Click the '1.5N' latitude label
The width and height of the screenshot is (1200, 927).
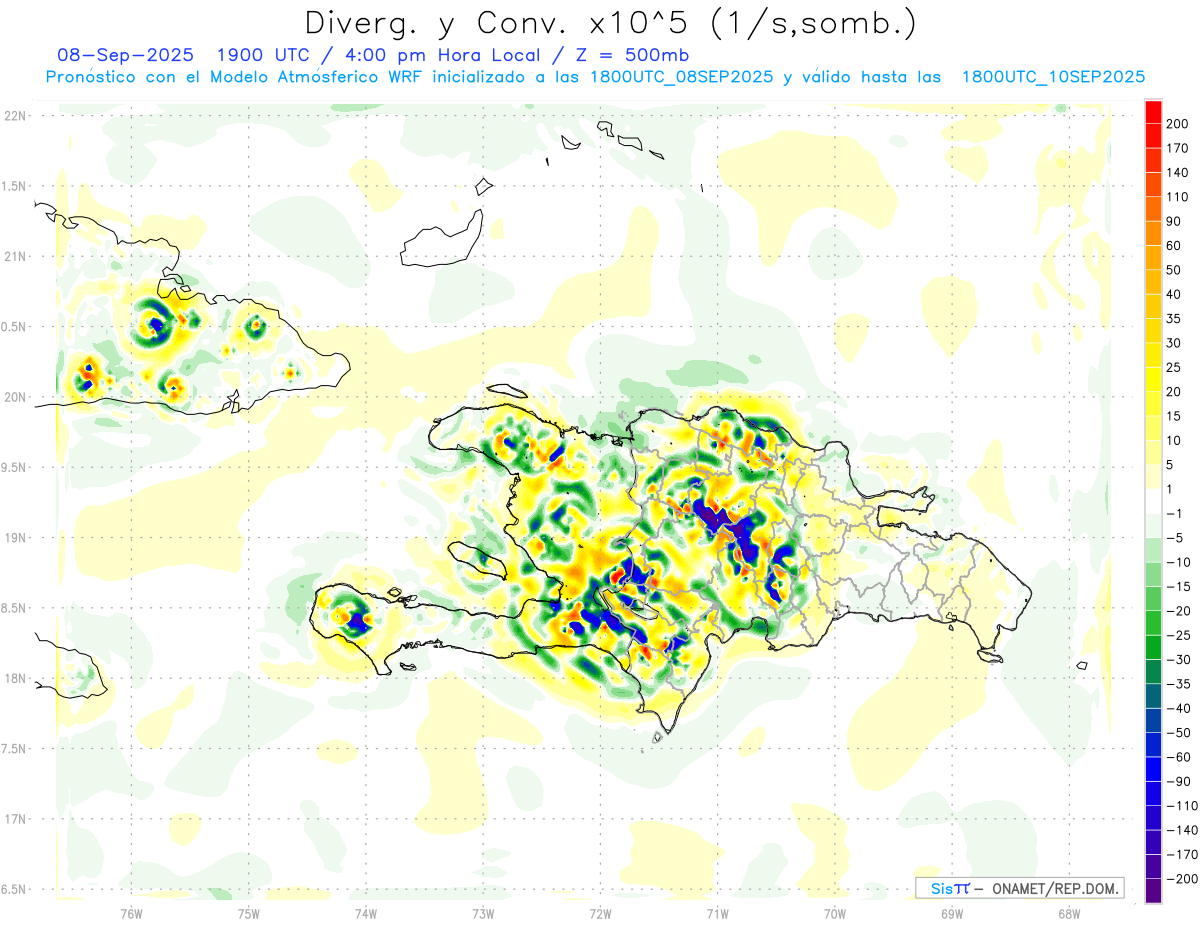(14, 186)
